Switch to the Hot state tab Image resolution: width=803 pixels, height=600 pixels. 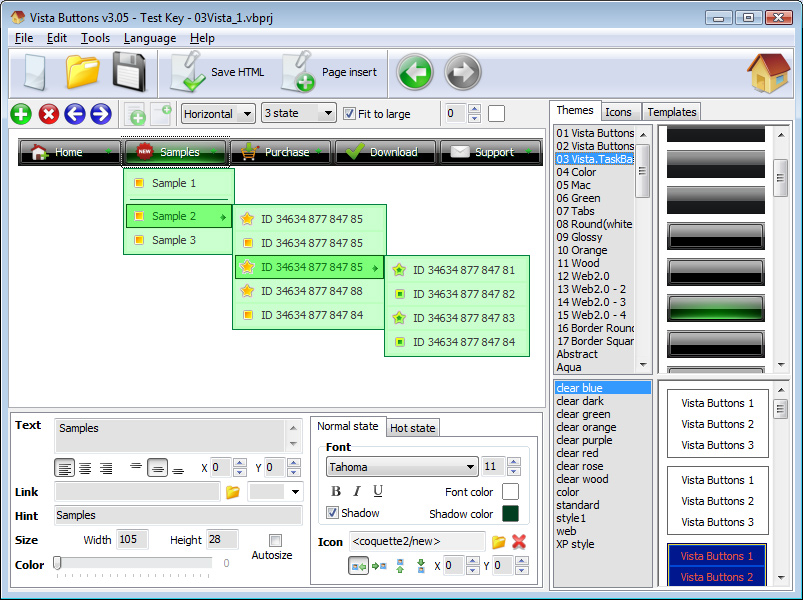tap(412, 427)
